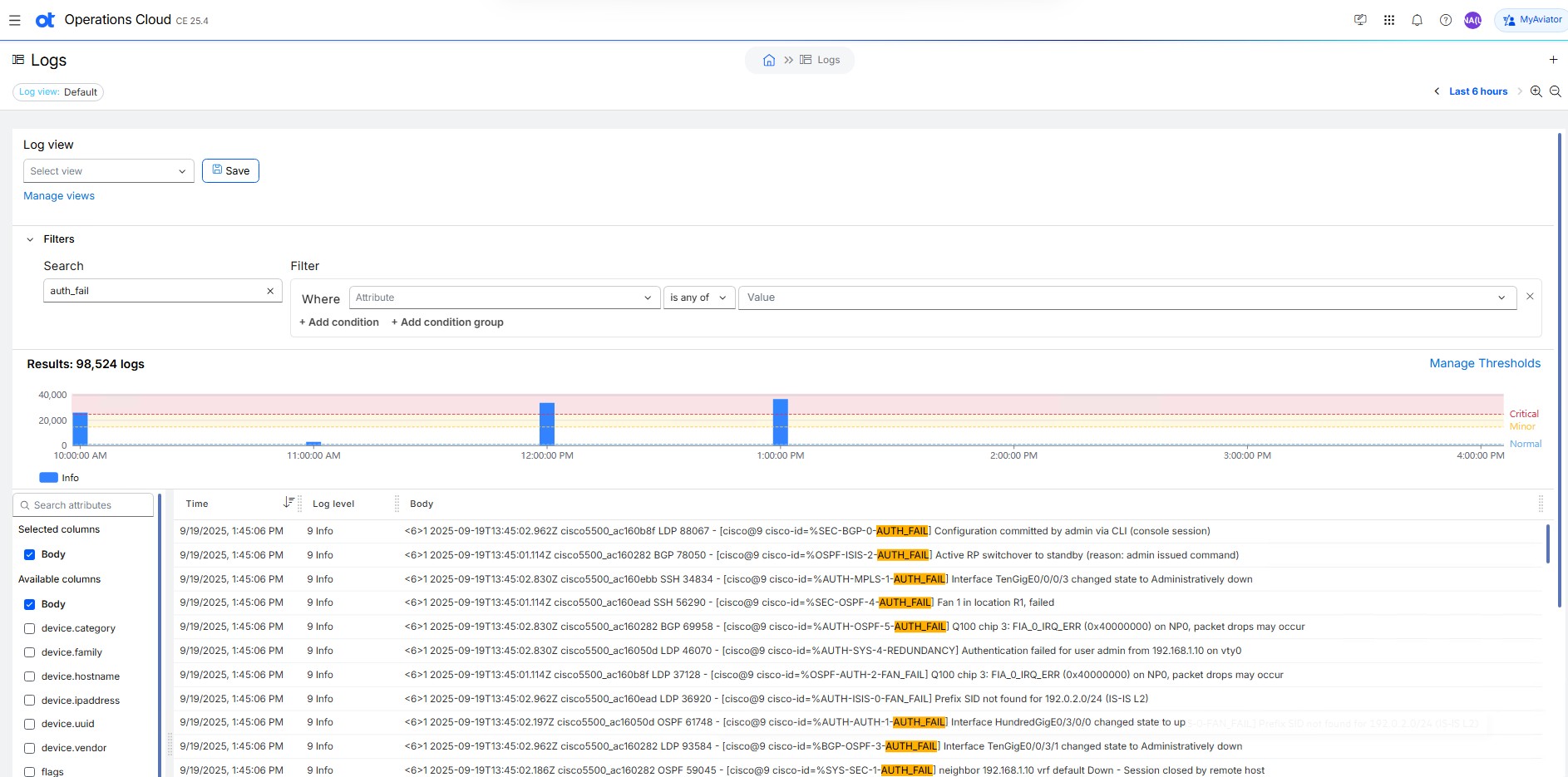Image resolution: width=1568 pixels, height=777 pixels.
Task: Open the hamburger navigation menu
Action: (x=15, y=20)
